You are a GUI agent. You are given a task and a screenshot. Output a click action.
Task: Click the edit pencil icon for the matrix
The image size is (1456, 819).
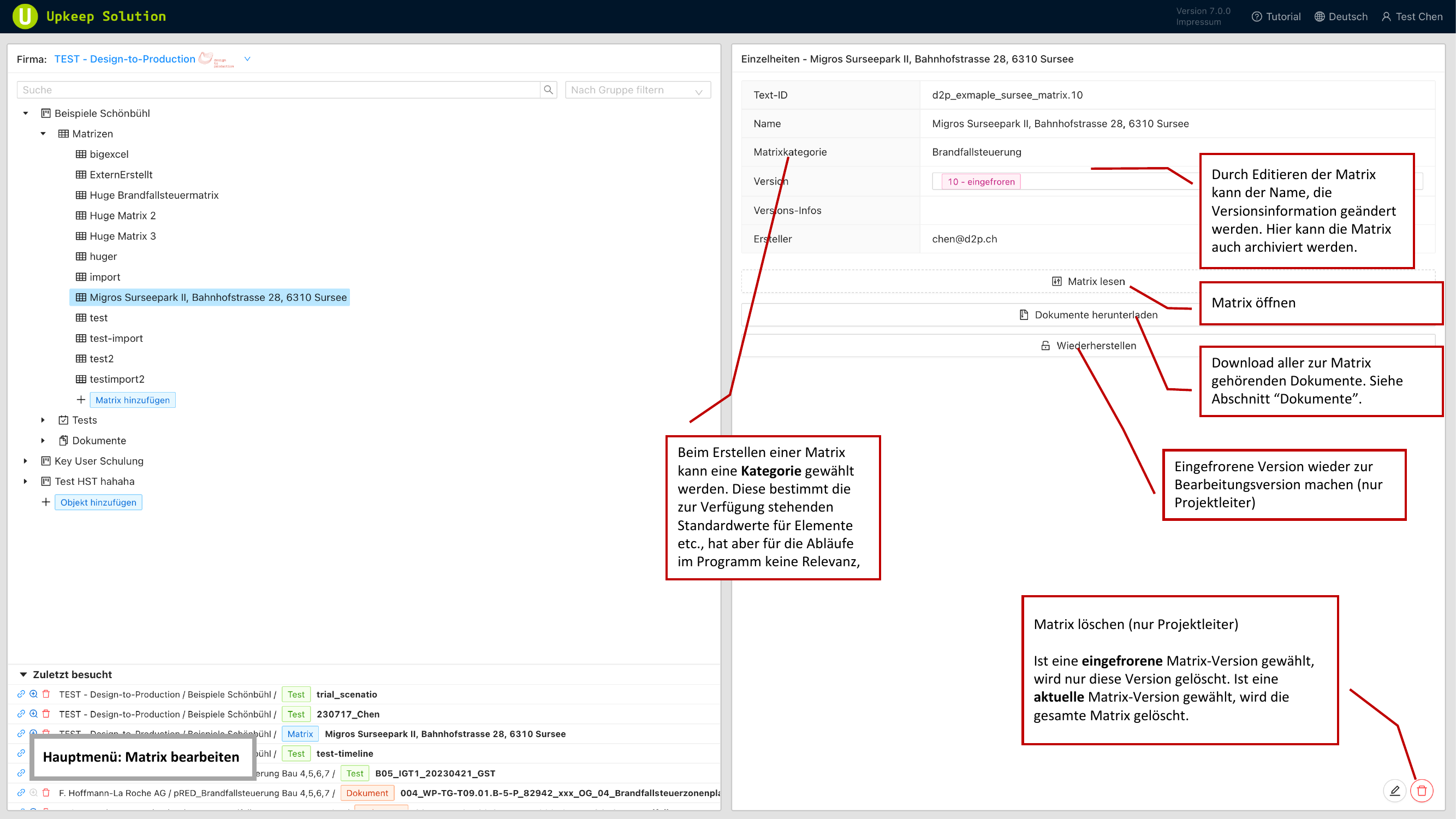click(1394, 790)
